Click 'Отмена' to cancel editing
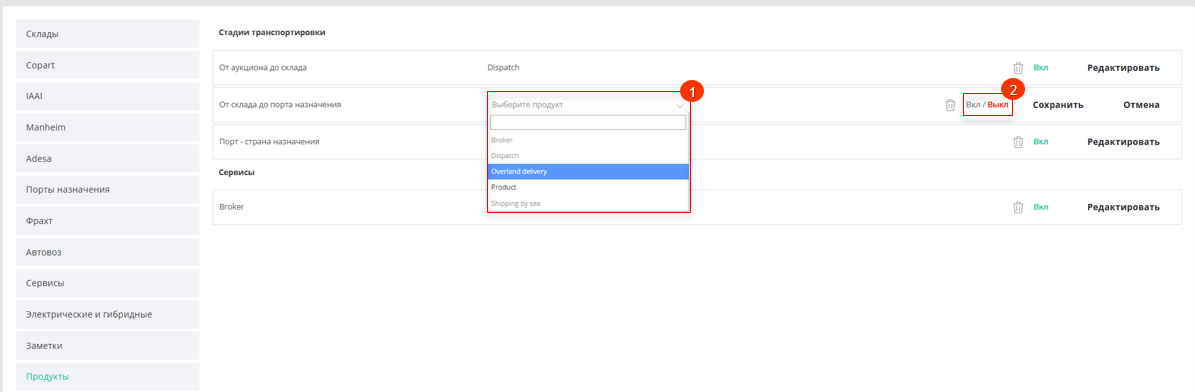Image resolution: width=1195 pixels, height=392 pixels. tap(1141, 105)
